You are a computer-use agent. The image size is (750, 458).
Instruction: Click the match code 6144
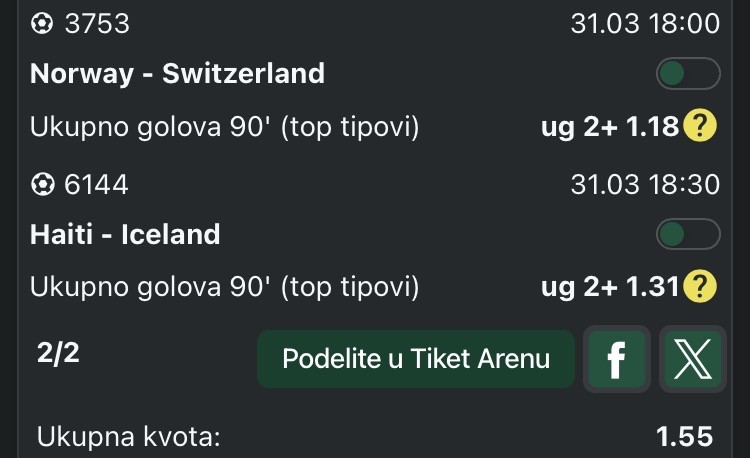pyautogui.click(x=96, y=185)
